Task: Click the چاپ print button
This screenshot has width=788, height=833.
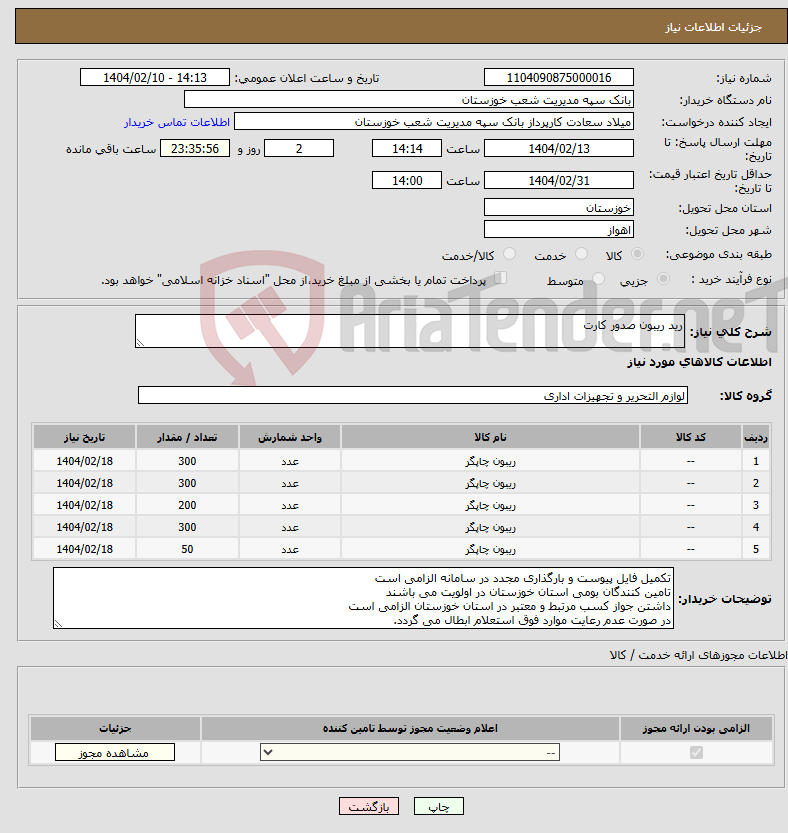Action: 439,806
